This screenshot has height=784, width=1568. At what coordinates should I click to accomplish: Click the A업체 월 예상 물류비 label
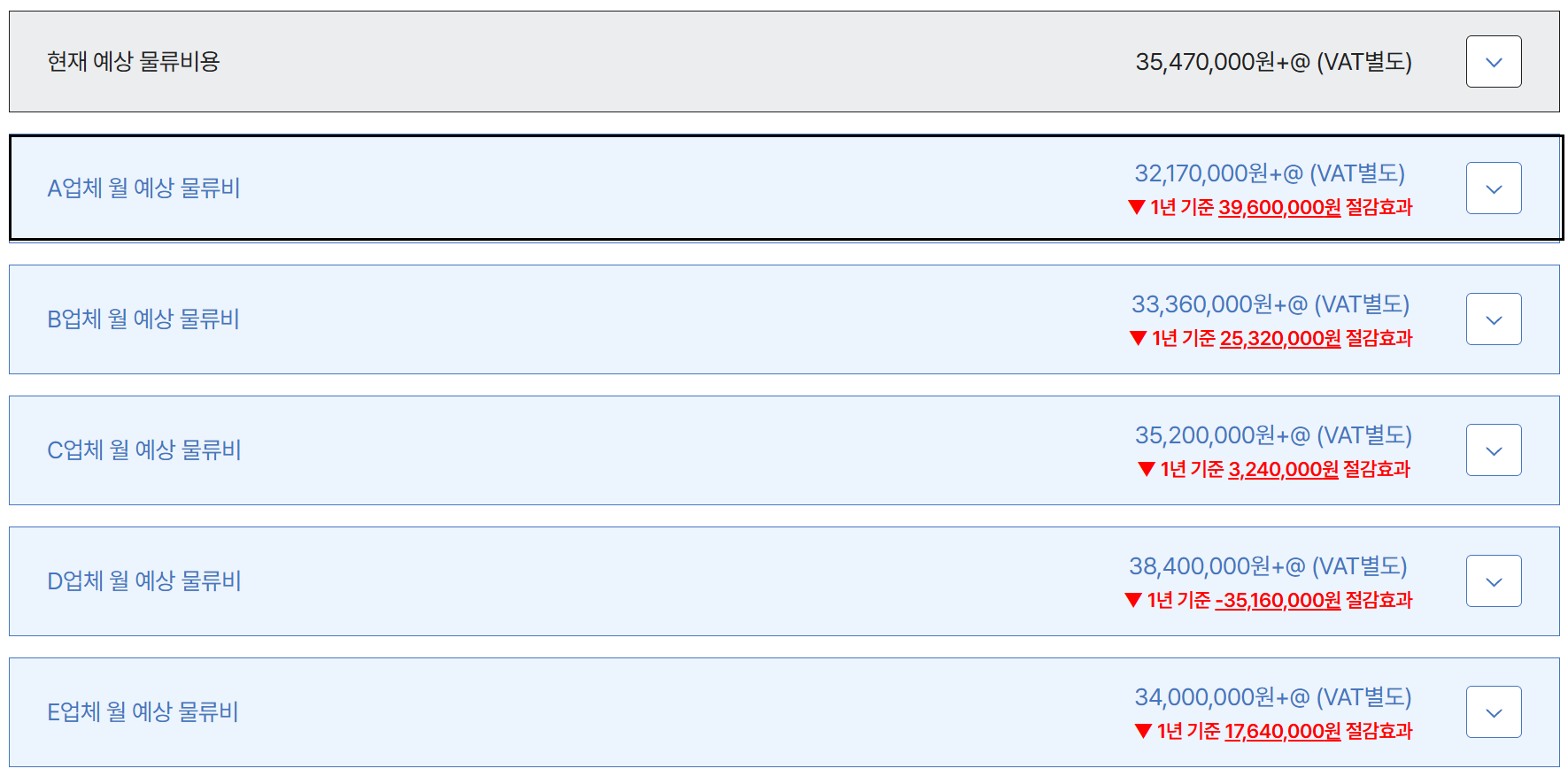[x=143, y=188]
